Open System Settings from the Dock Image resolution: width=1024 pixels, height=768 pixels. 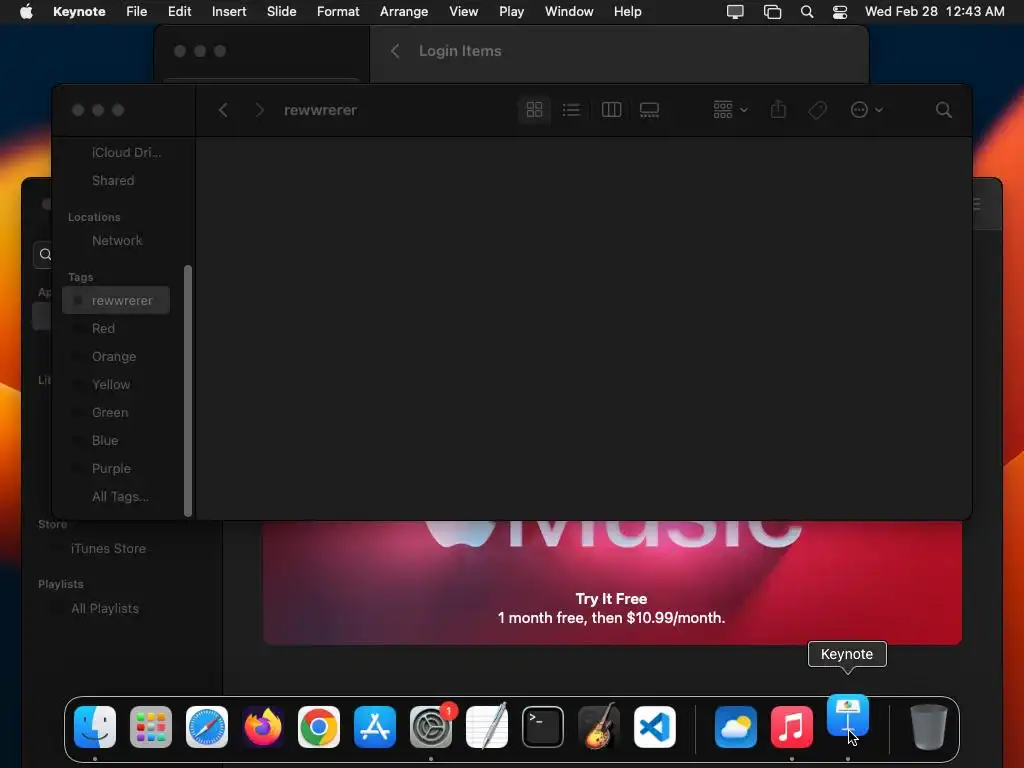tap(431, 727)
